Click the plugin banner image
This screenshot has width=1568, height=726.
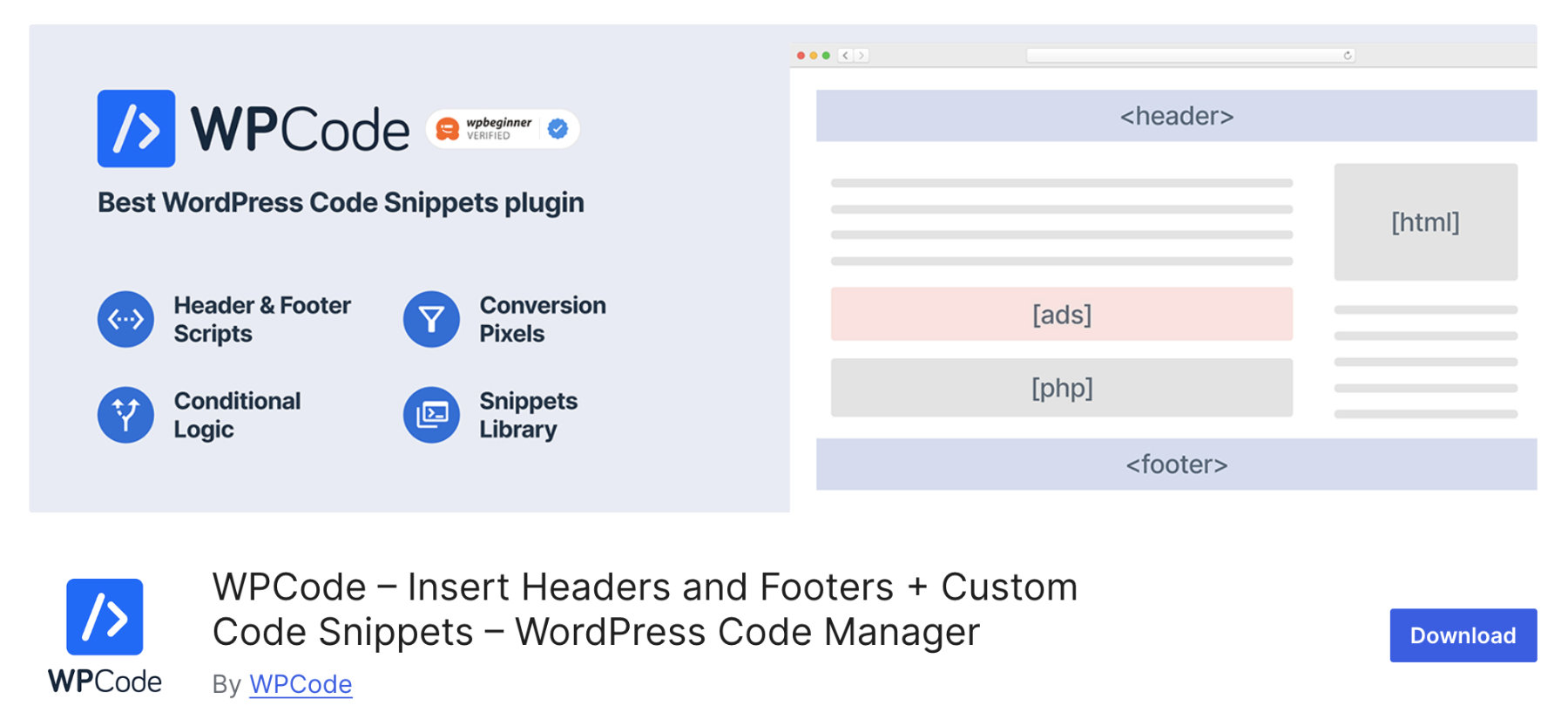pos(783,268)
